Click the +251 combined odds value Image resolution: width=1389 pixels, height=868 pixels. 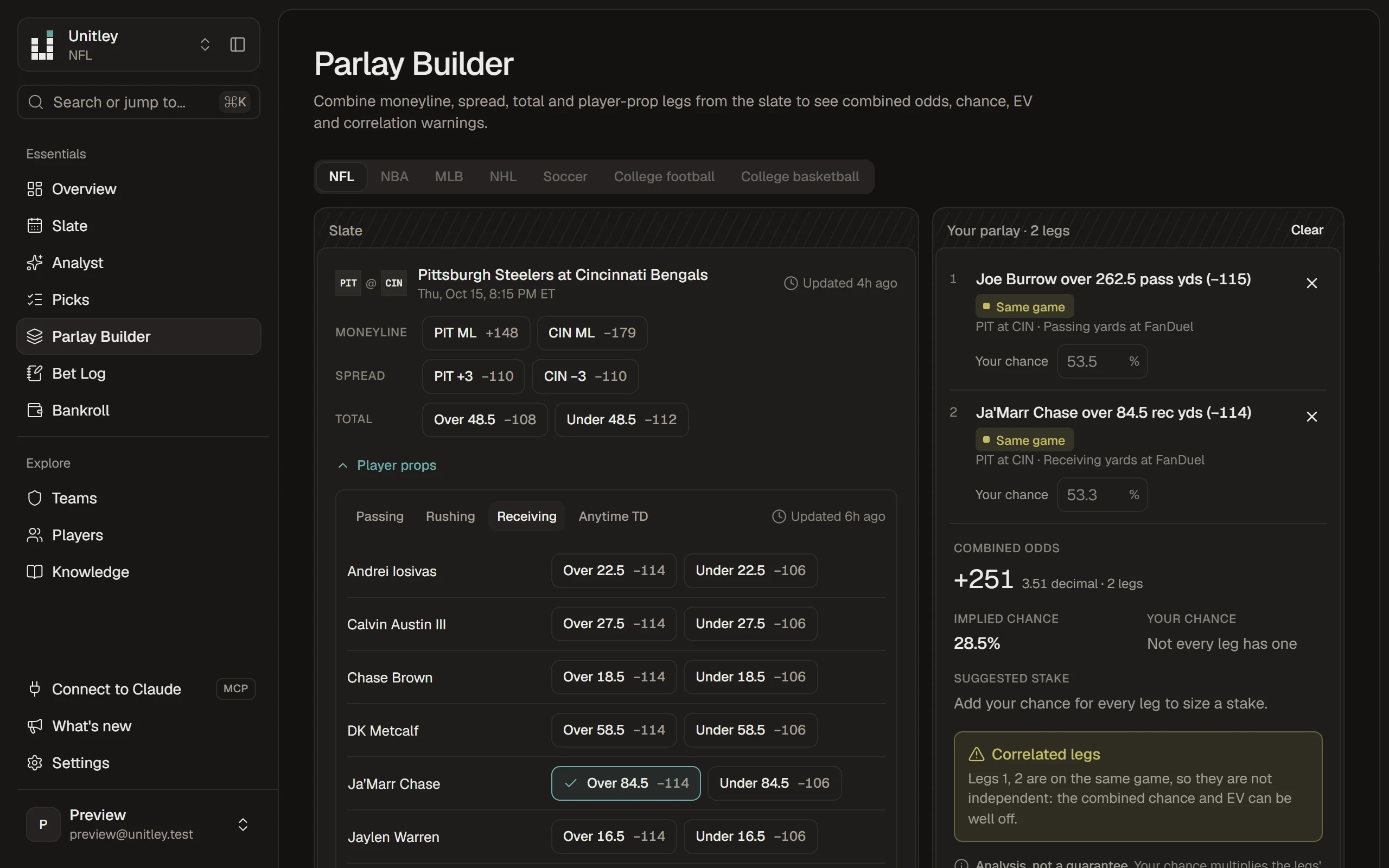(983, 579)
